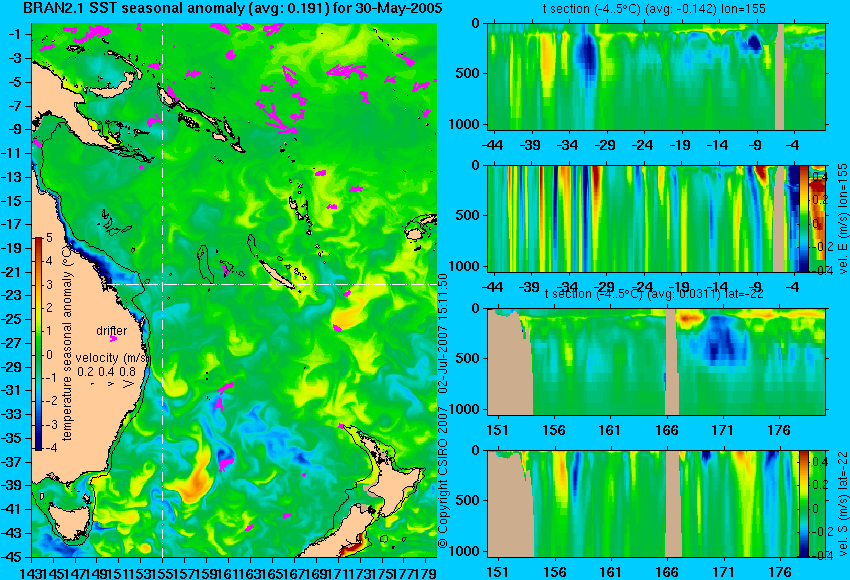Select the lon=155 temperature section title
Screen dimensions: 850x580
pyautogui.click(x=654, y=9)
